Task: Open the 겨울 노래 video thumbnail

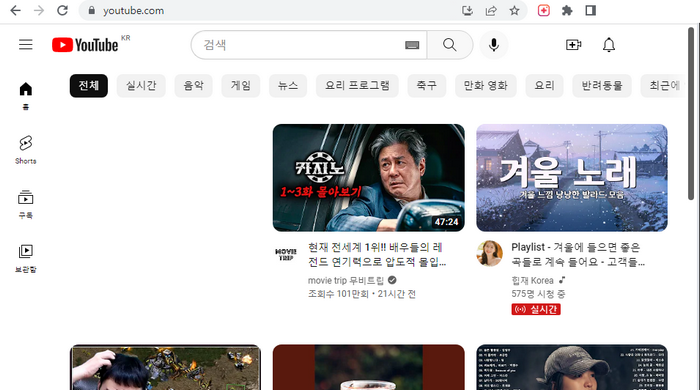Action: pos(572,178)
